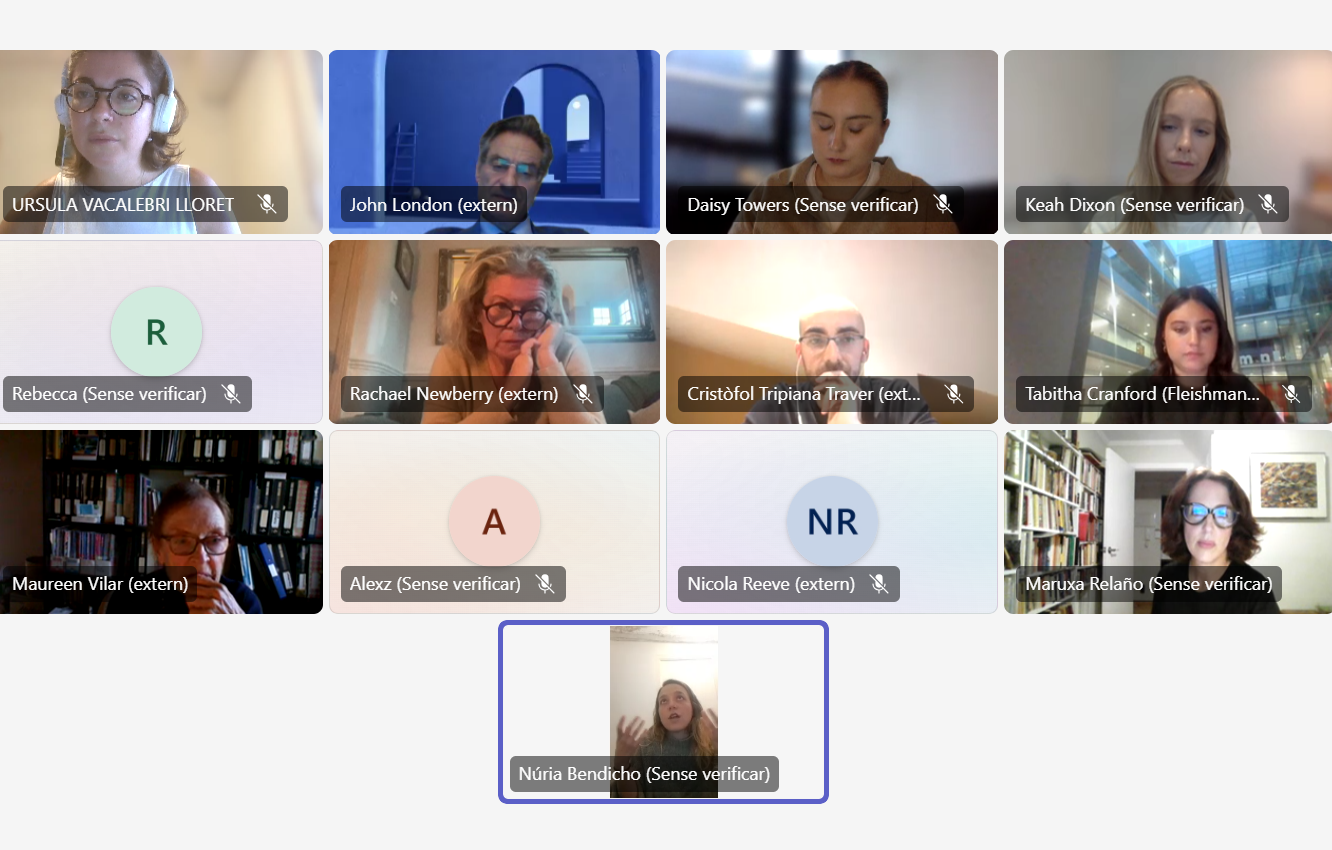Click muted mic icon beside Tabitha Cranford

tap(1291, 394)
